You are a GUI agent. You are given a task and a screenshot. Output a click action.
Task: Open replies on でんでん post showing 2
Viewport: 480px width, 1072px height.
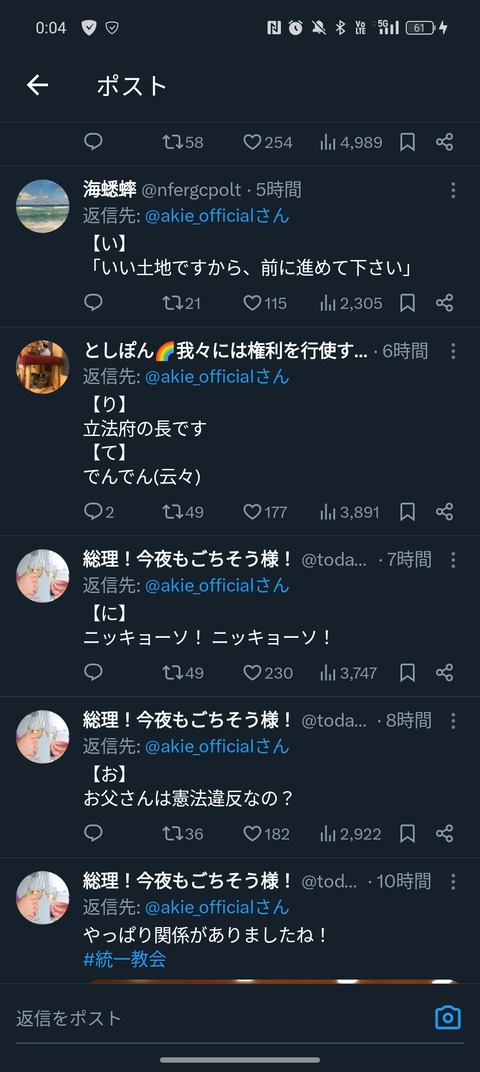pos(99,511)
